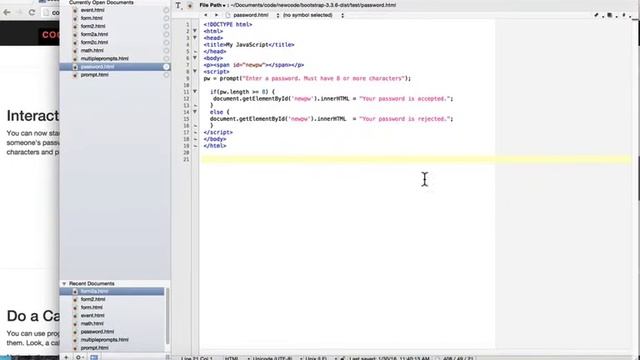Close prompt.html using its circle button
Viewport: 640px width, 360px height.
[166, 75]
